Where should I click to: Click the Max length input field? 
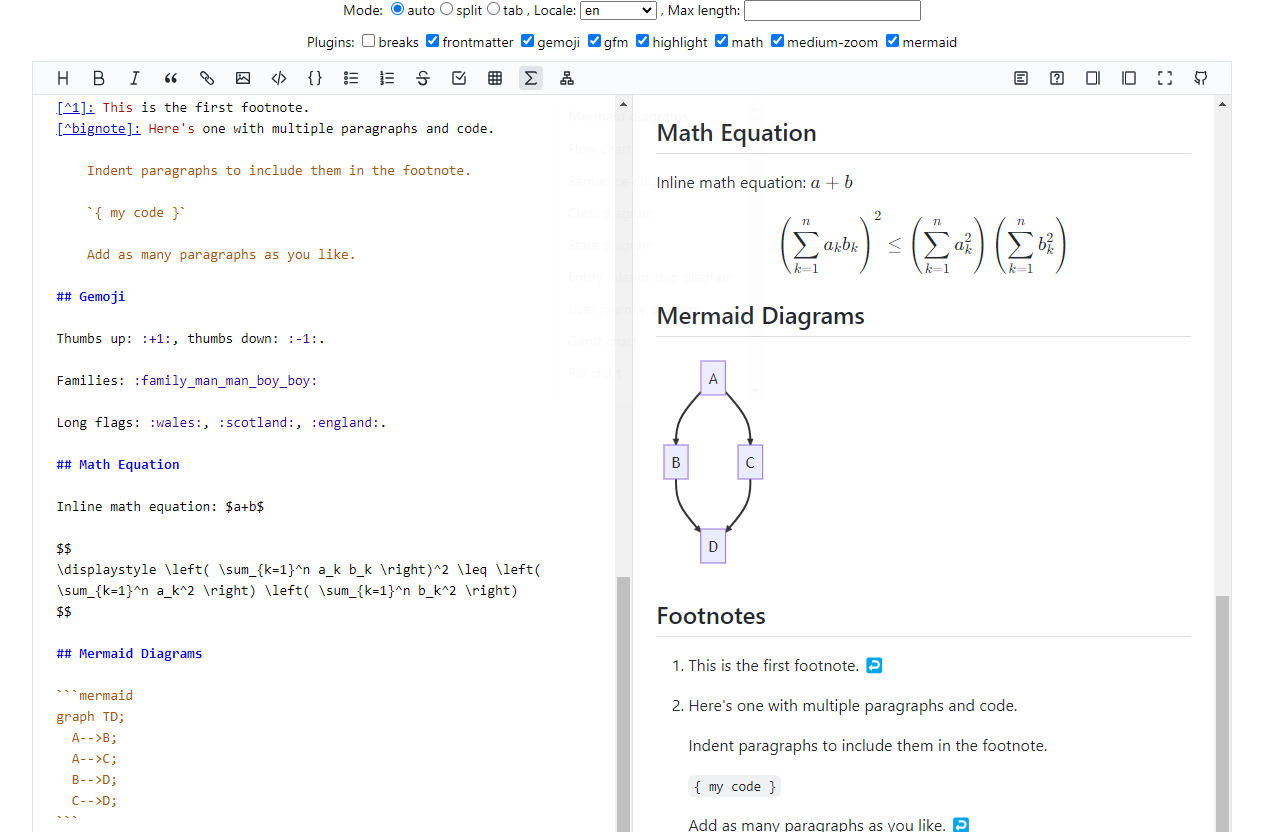[832, 10]
